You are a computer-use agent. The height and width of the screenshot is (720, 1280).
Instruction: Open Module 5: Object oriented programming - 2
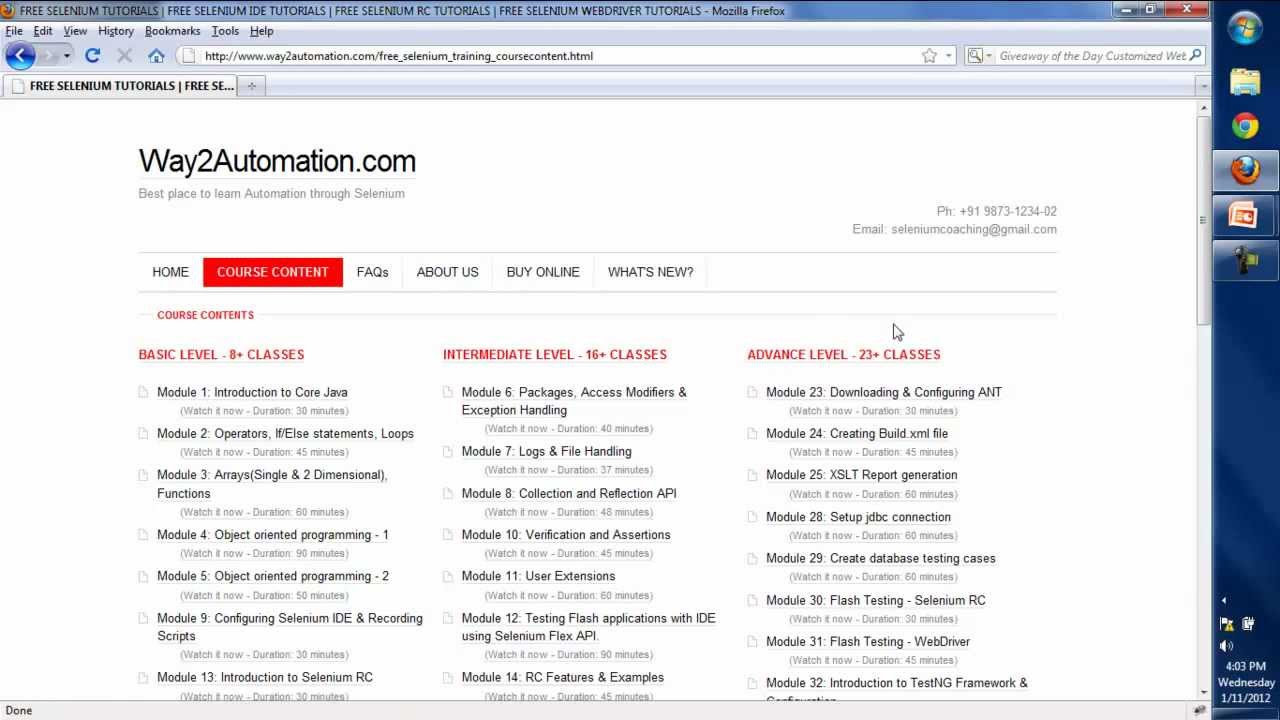[273, 576]
